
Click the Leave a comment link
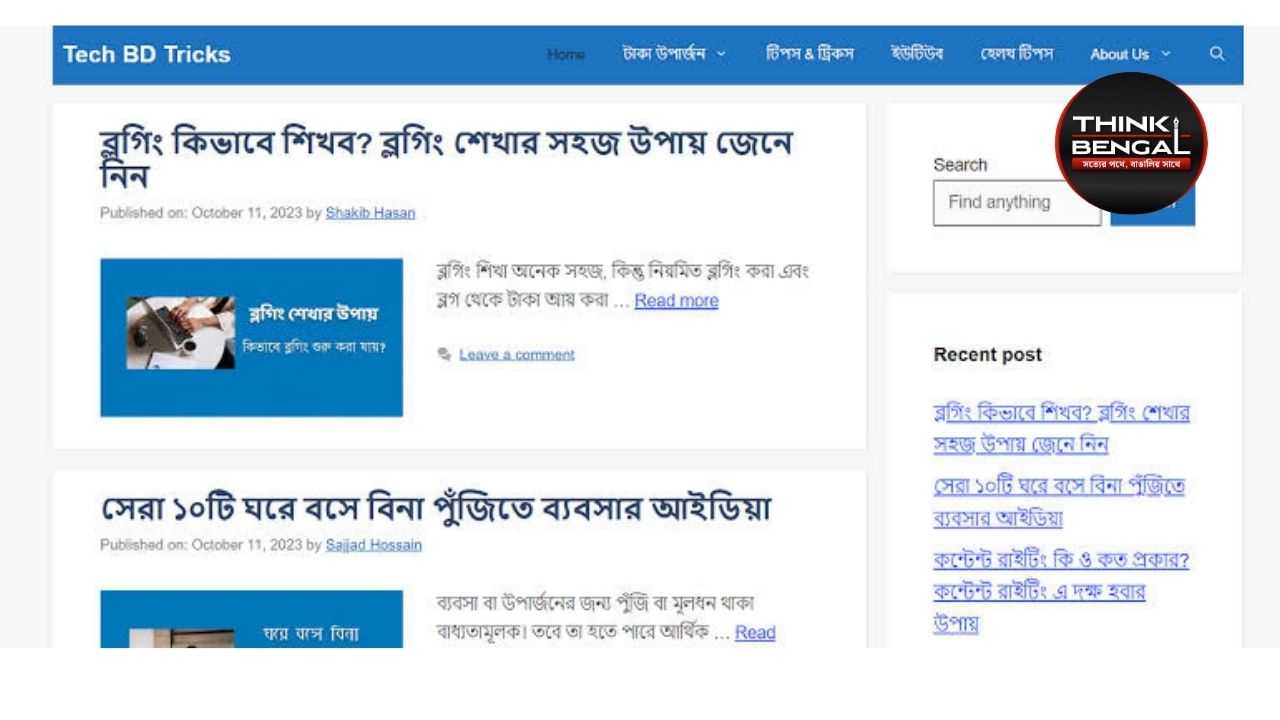pyautogui.click(x=517, y=355)
